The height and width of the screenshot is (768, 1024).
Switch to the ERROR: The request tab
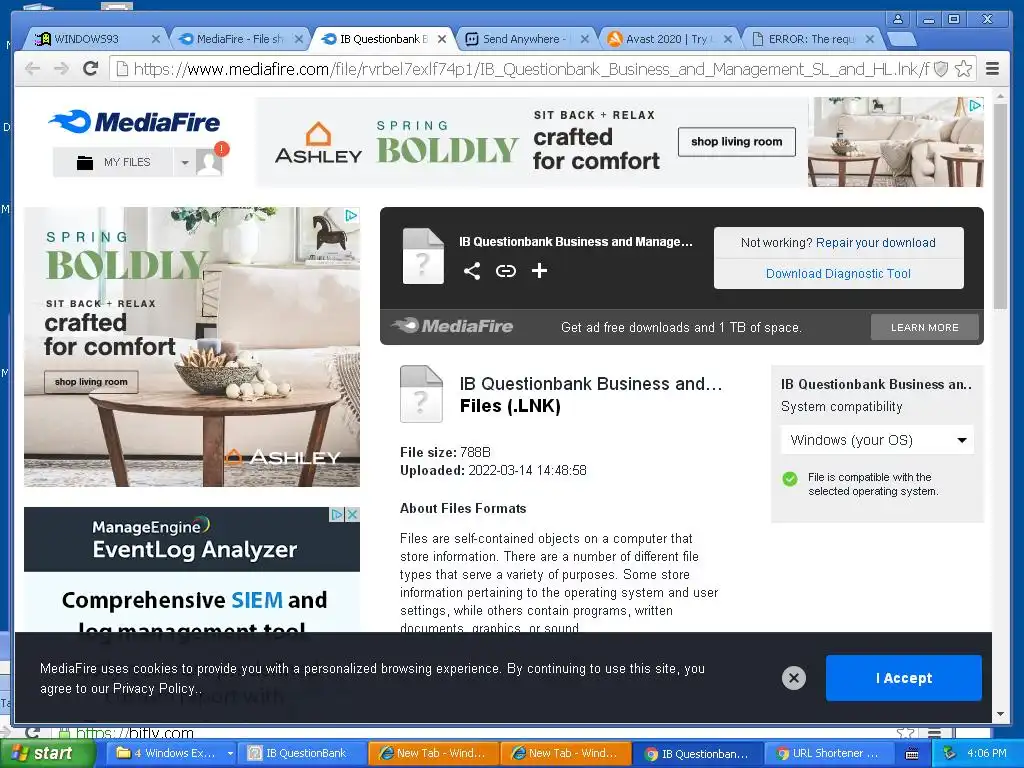point(810,39)
